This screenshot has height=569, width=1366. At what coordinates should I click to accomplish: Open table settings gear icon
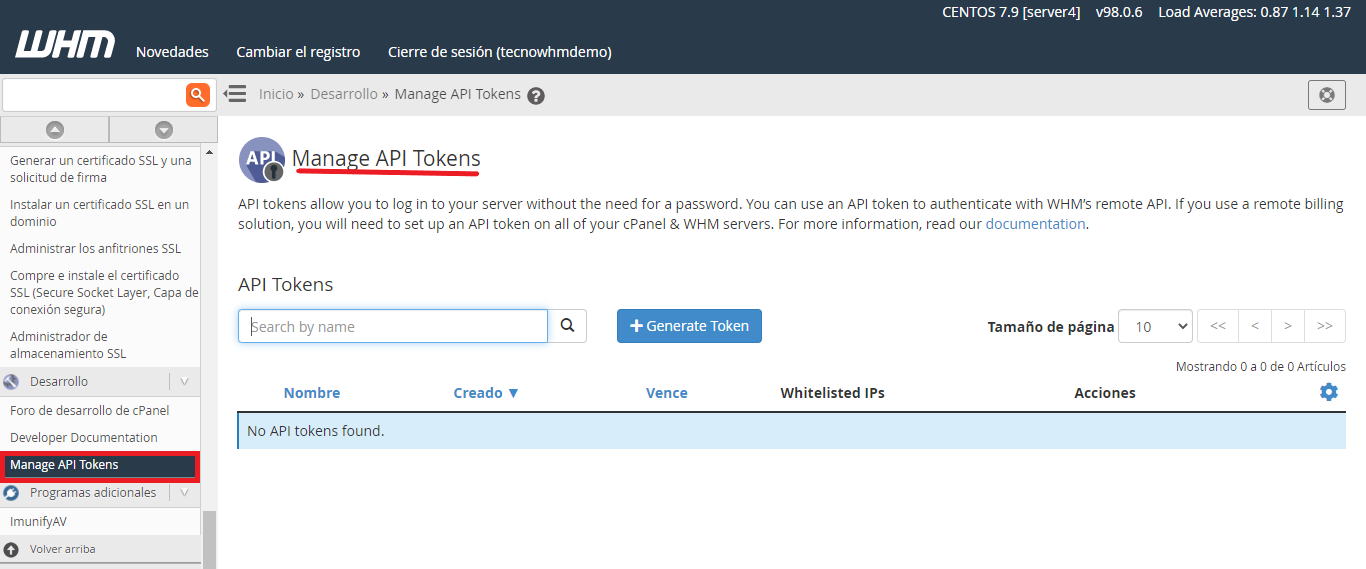tap(1328, 392)
